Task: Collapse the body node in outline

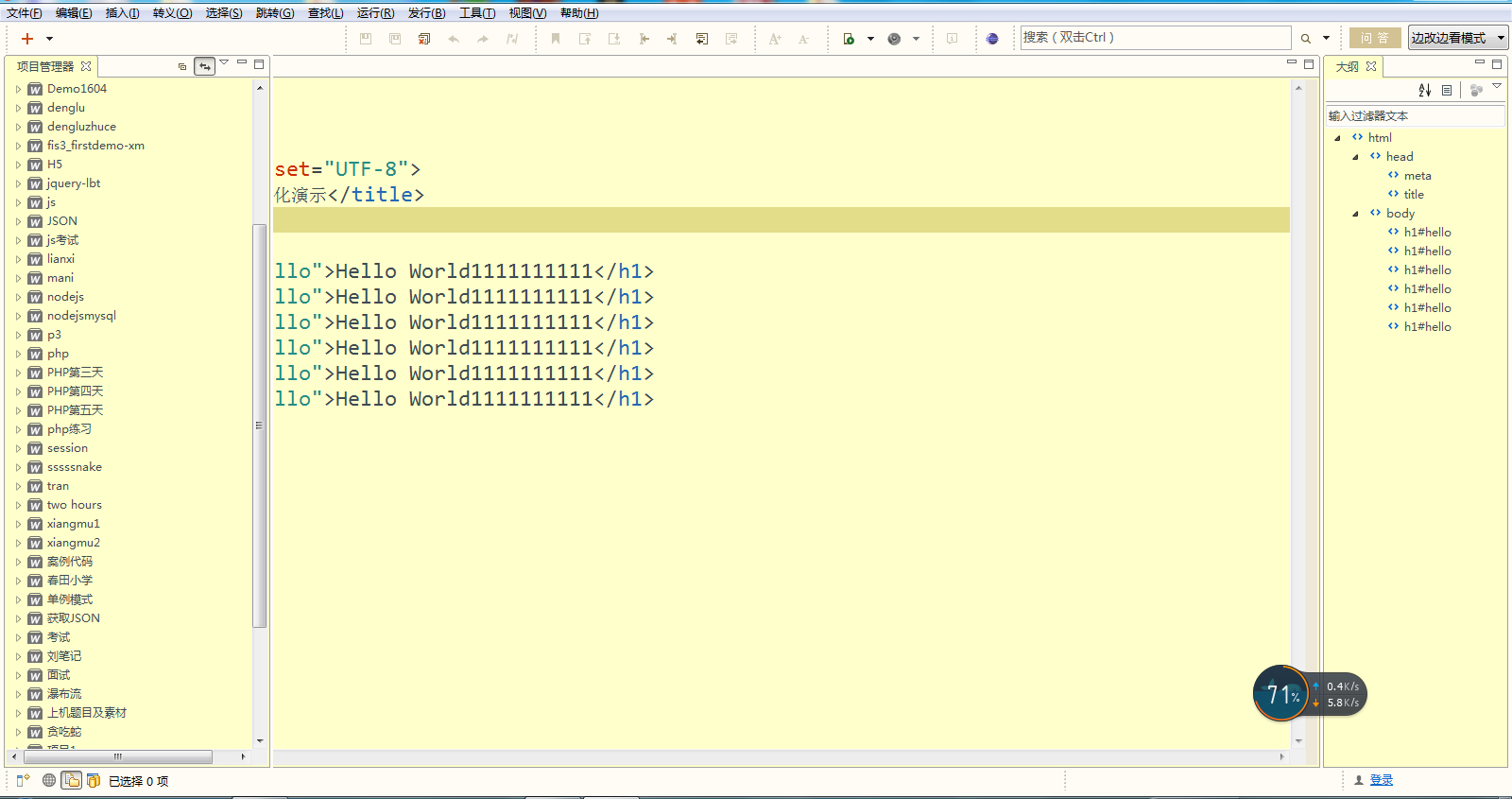Action: tap(1356, 214)
